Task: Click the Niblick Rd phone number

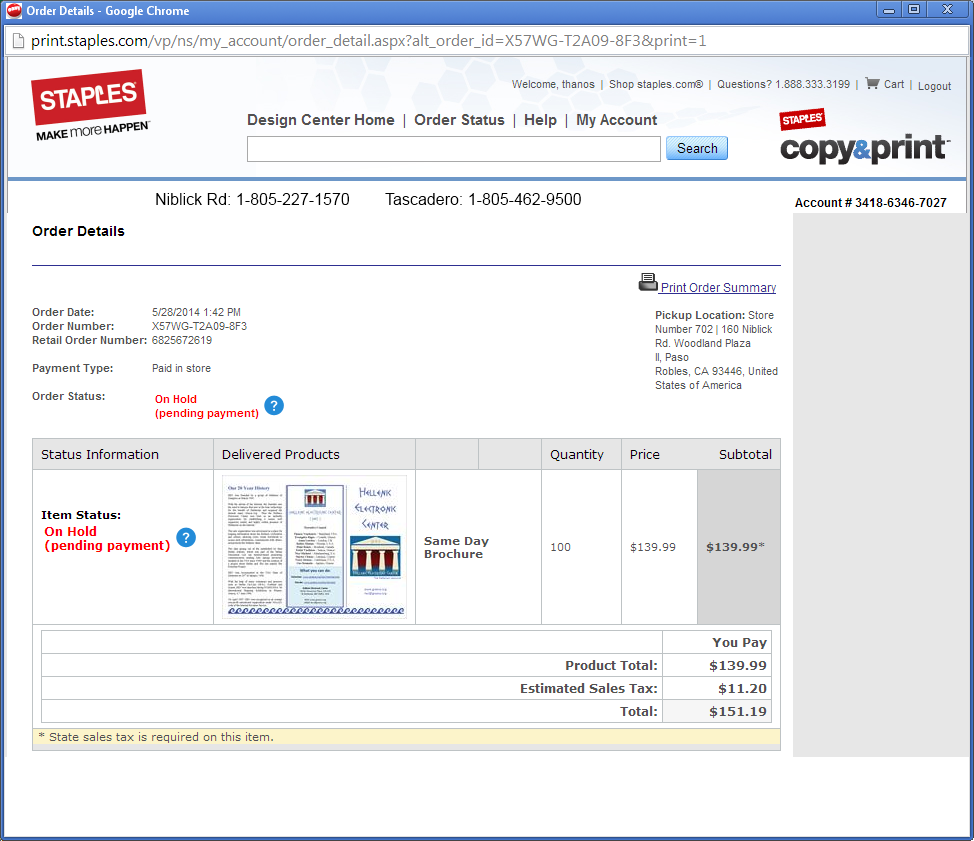Action: 293,199
